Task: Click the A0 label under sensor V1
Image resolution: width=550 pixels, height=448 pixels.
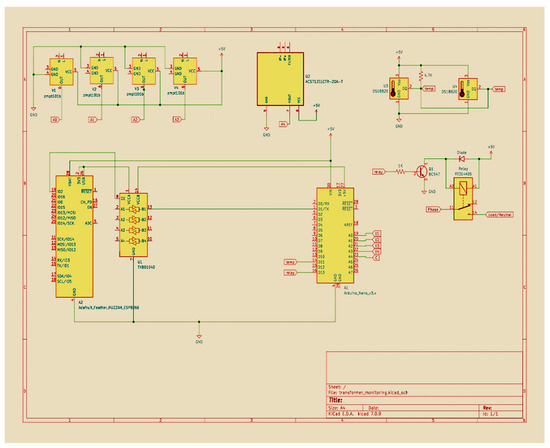Action: point(55,120)
